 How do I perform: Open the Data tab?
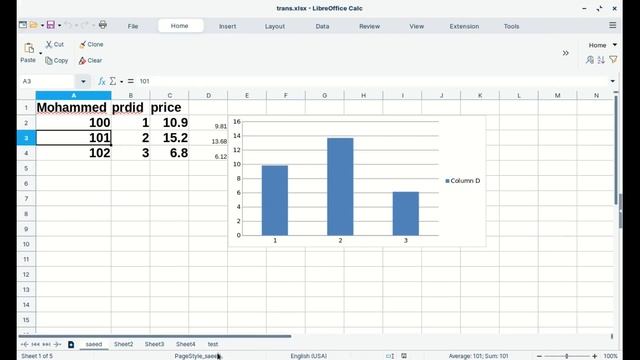[322, 26]
